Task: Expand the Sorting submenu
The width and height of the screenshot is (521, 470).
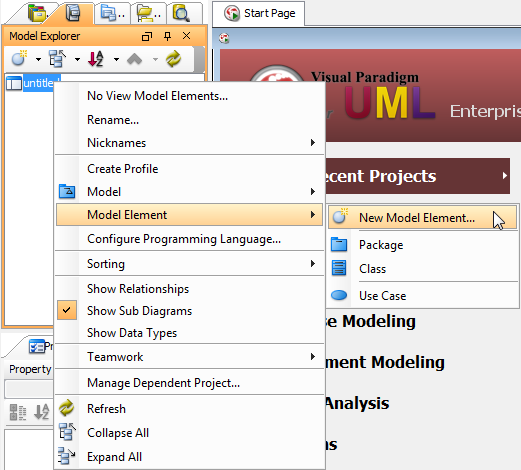Action: [x=190, y=264]
